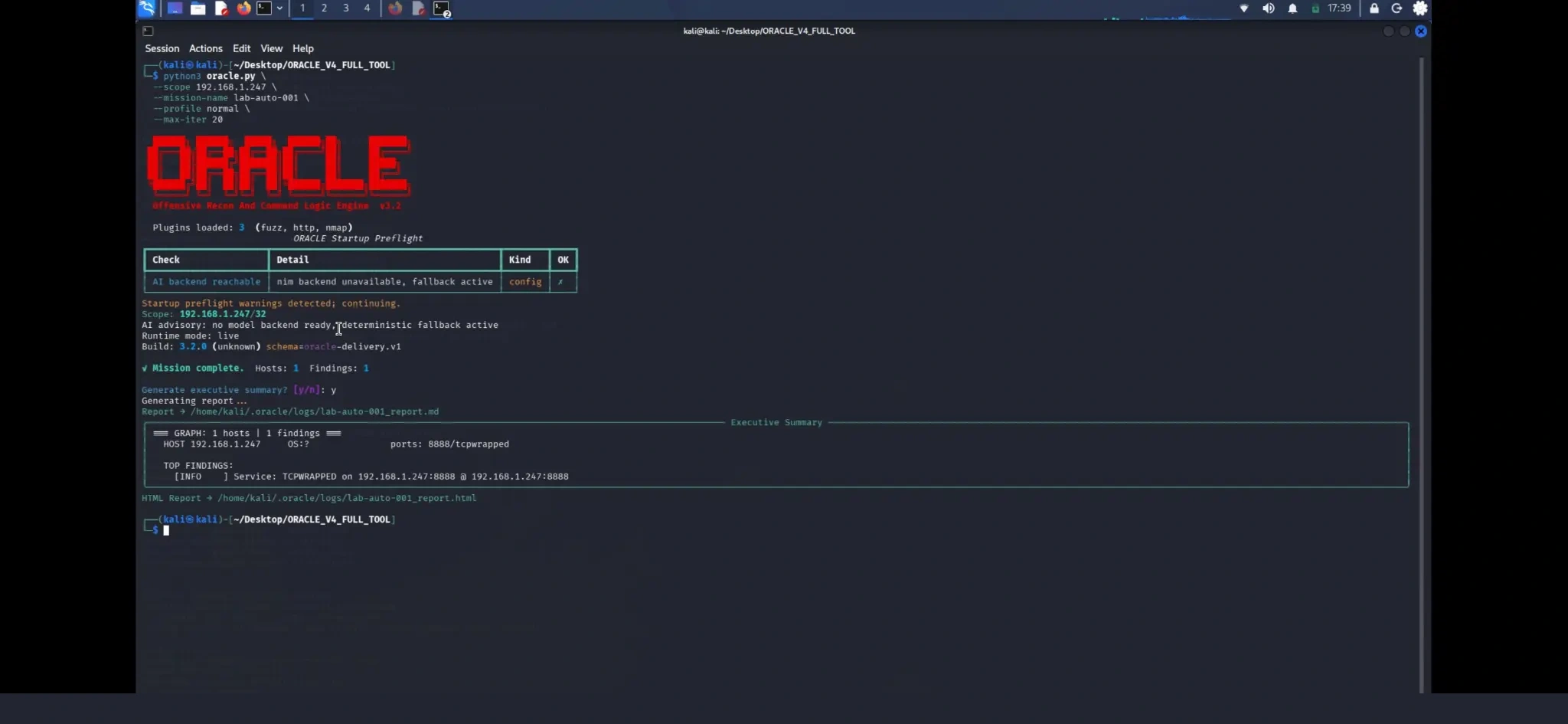
Task: Click the 'config' table cell
Action: (x=525, y=282)
